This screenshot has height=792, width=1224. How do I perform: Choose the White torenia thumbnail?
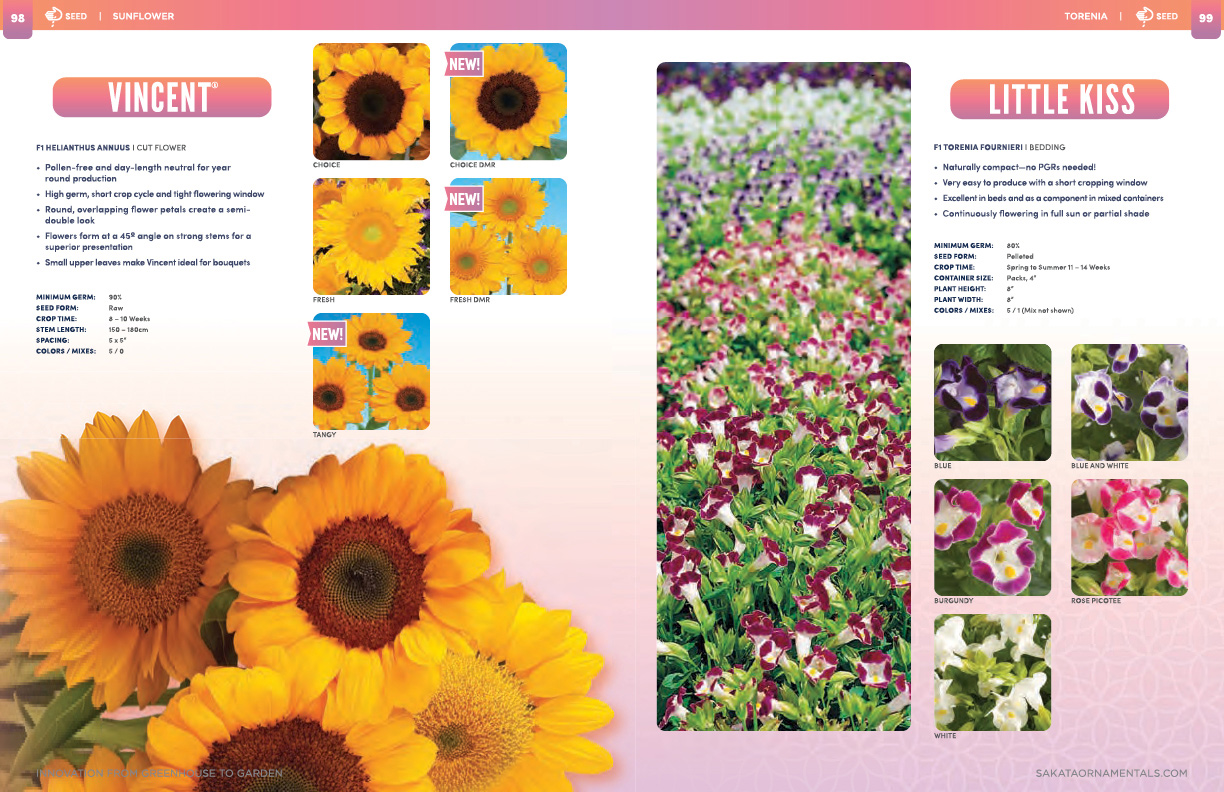992,672
